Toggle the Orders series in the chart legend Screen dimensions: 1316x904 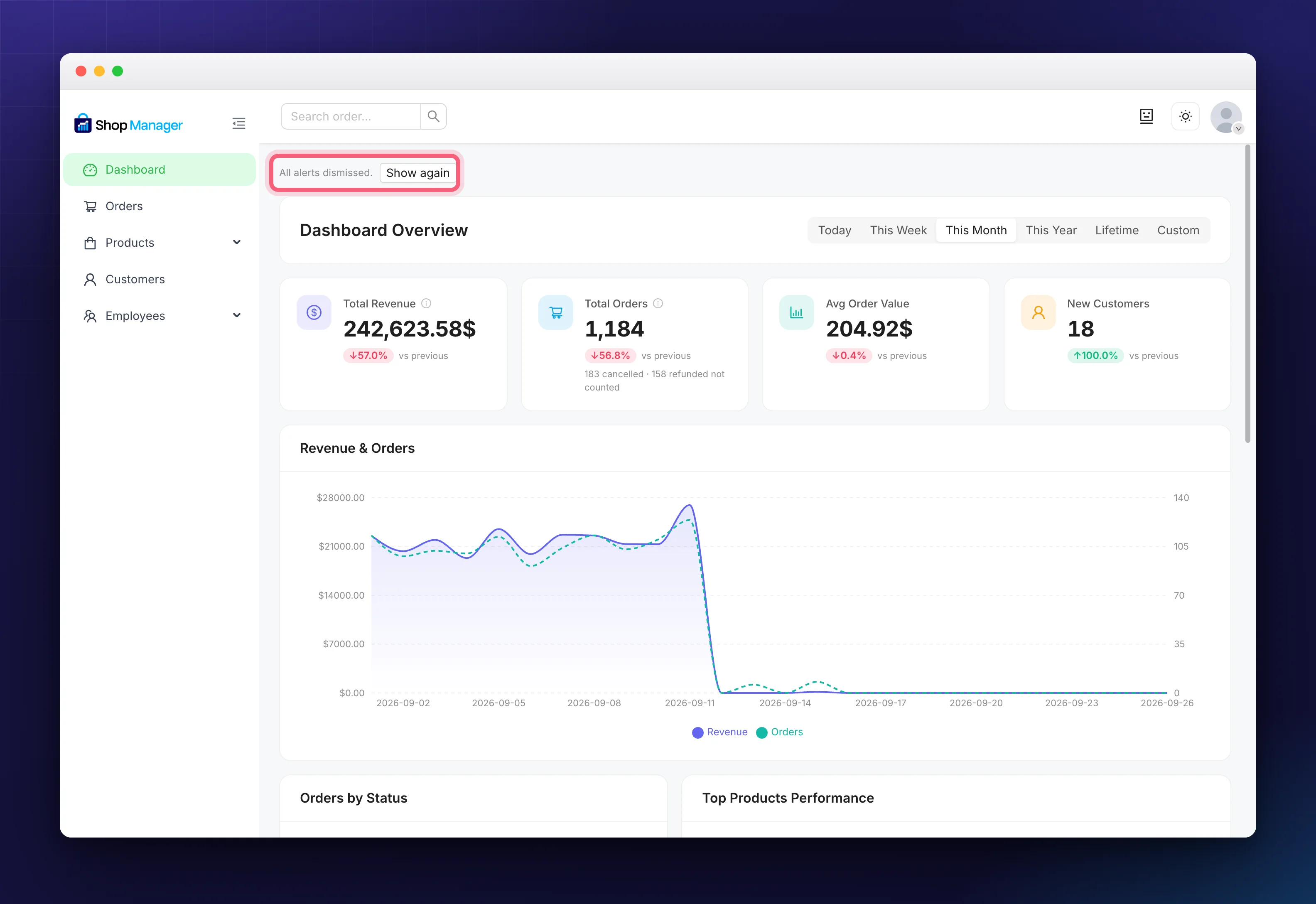point(780,732)
